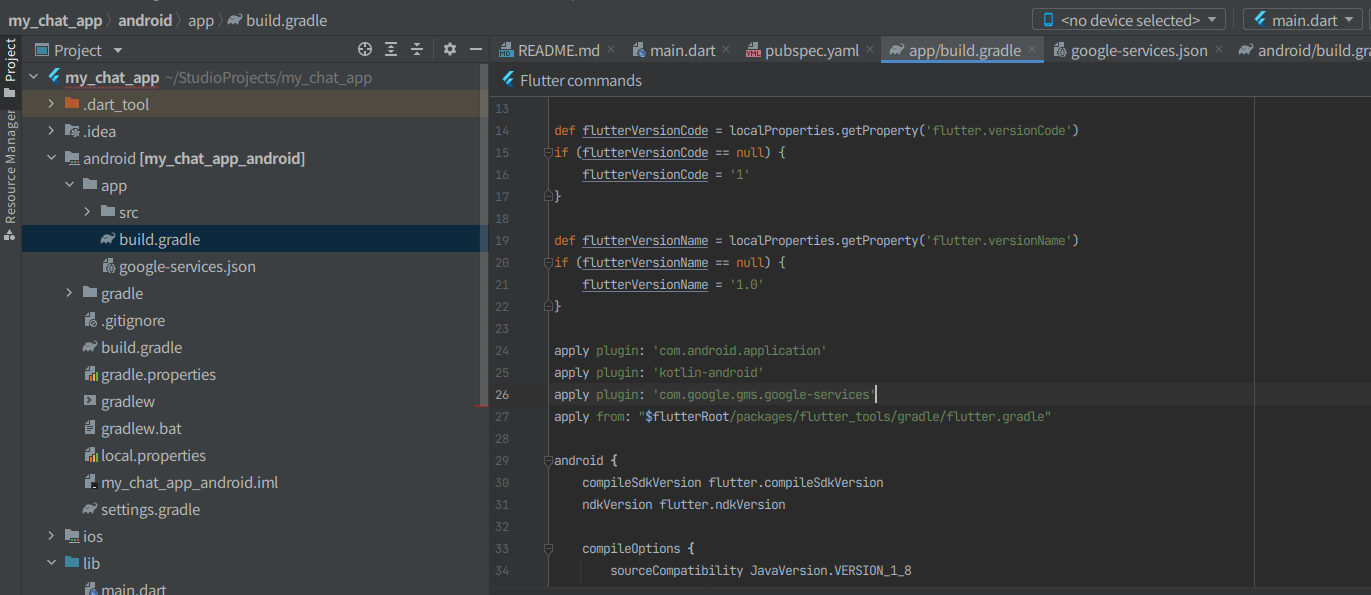Viewport: 1371px width, 595px height.
Task: Click android in the breadcrumb path
Action: click(145, 20)
